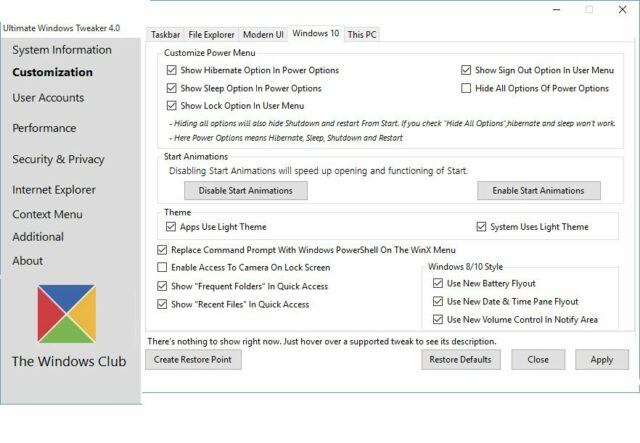The image size is (640, 443).
Task: Maximize the Ultimate Windows Tweaker window
Action: (x=589, y=9)
